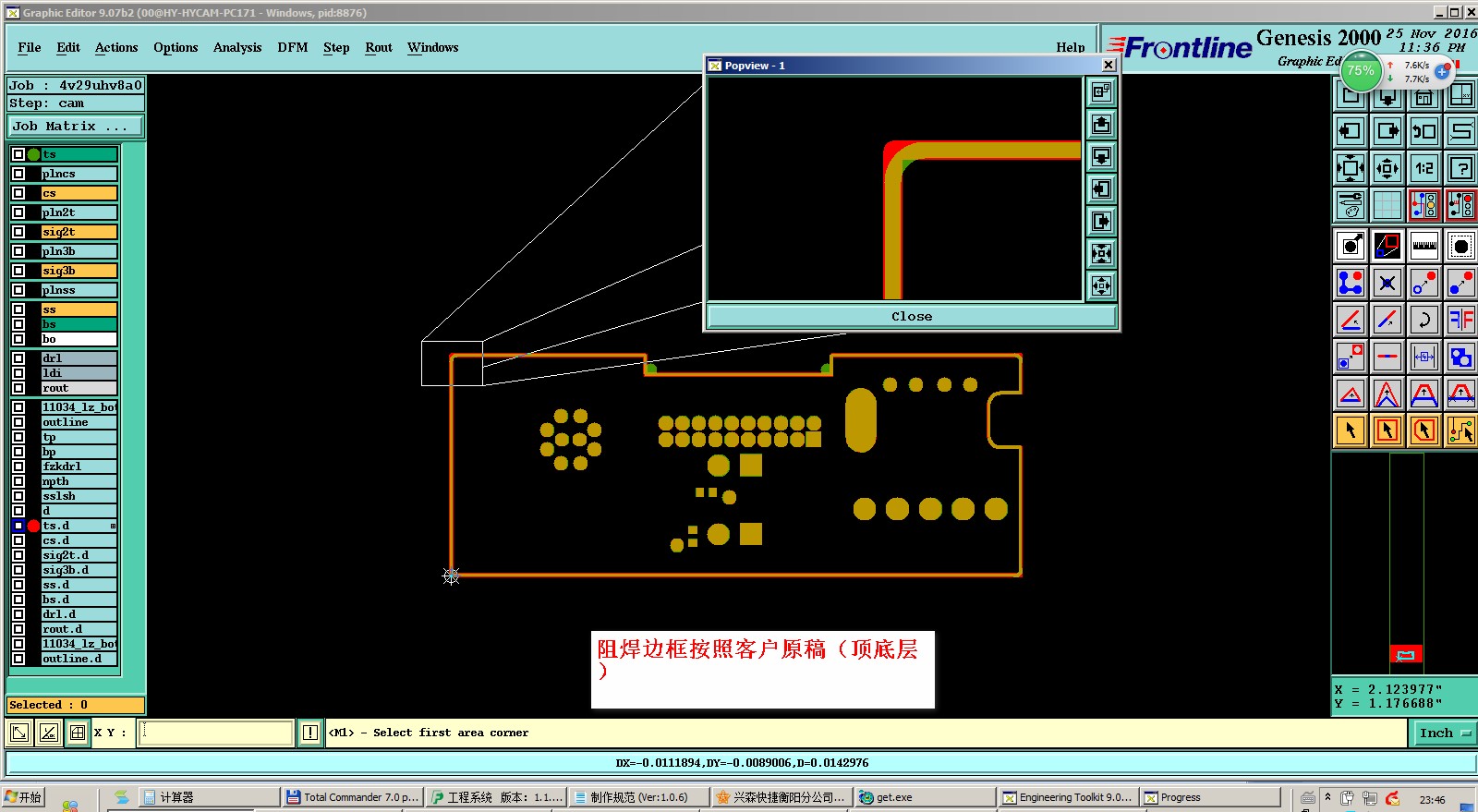Click the 1:2 zoom scale icon
The image size is (1478, 812).
tap(1424, 168)
